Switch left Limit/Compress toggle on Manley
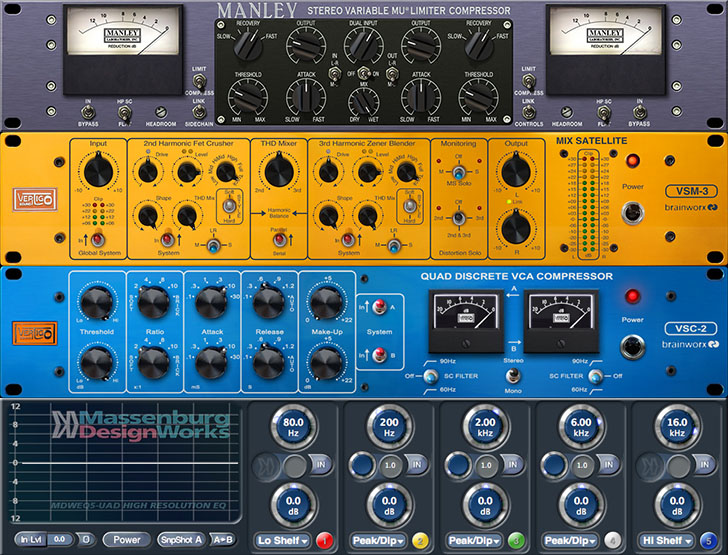Viewport: 728px width, 555px height. tap(199, 82)
